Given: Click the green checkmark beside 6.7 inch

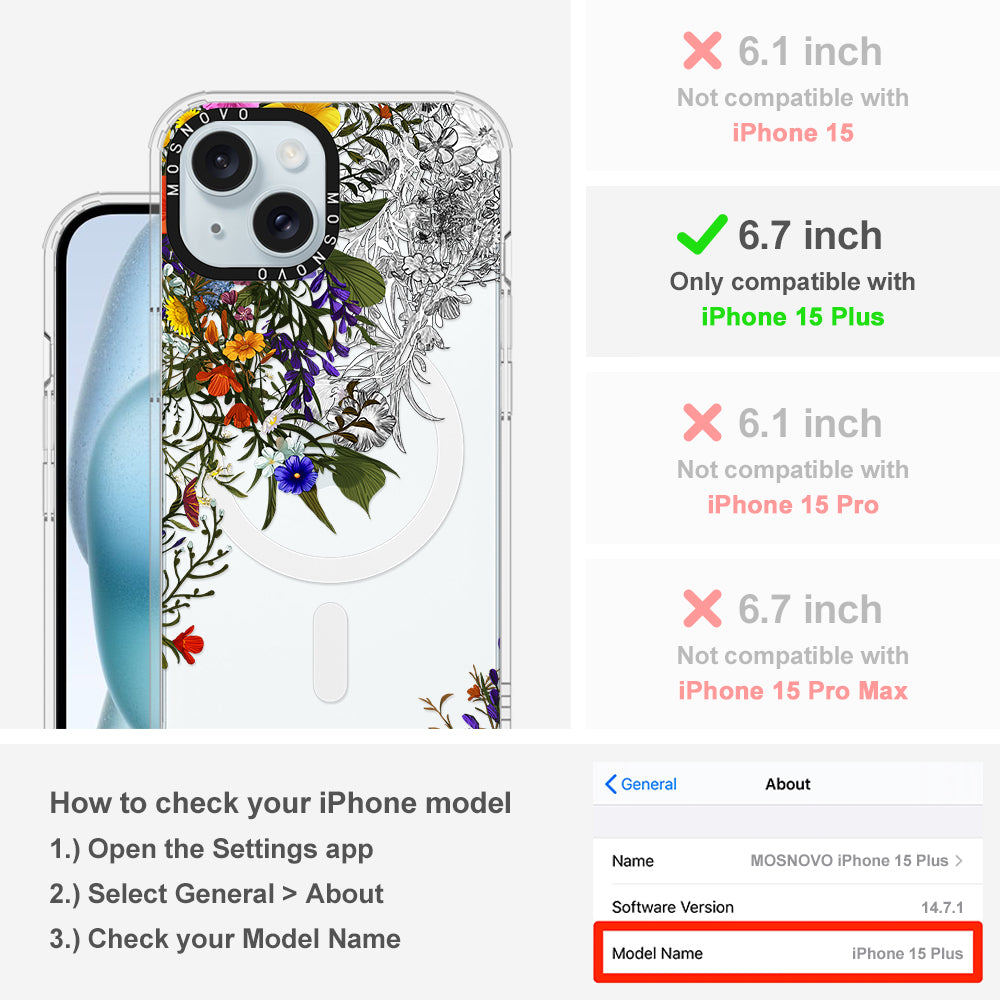Looking at the screenshot, I should click(702, 235).
